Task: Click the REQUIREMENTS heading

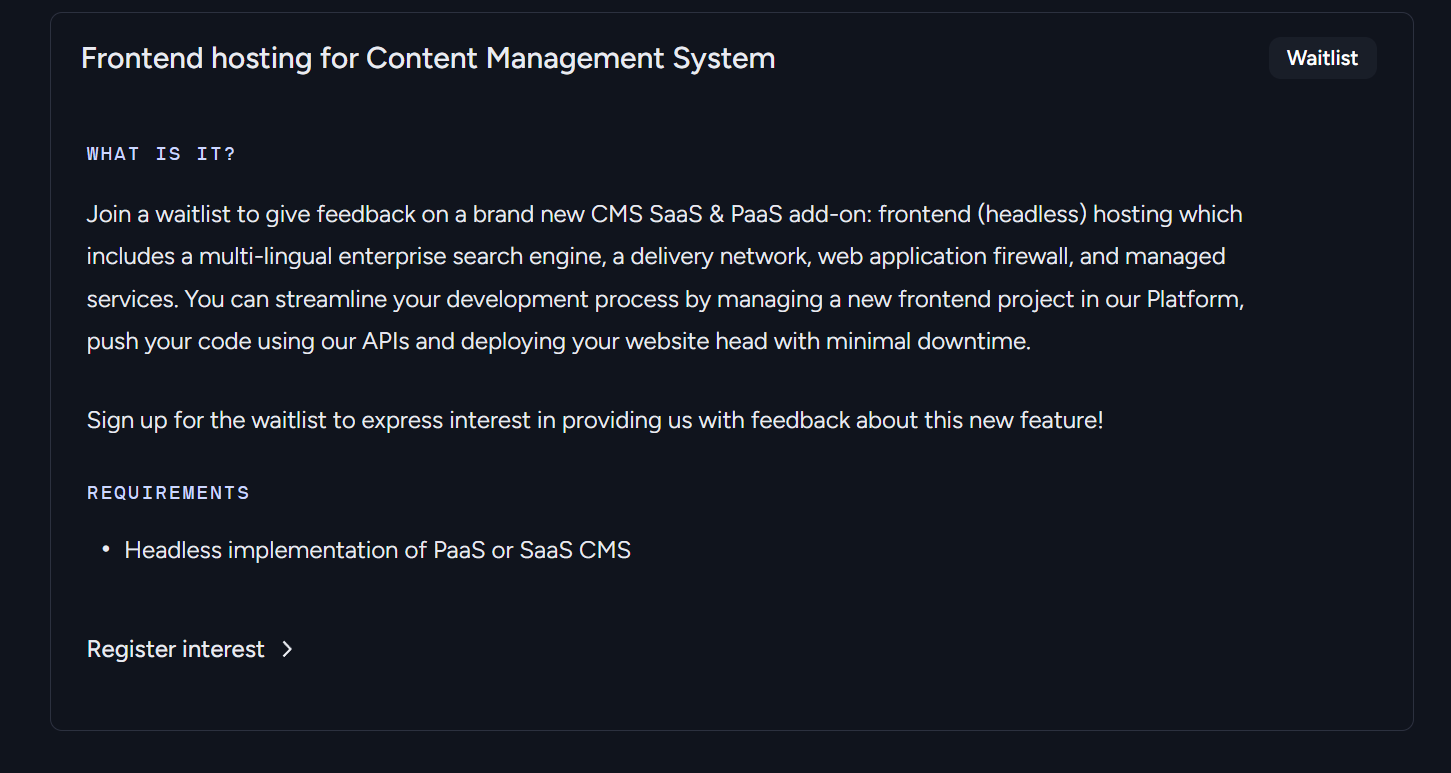Action: [168, 493]
